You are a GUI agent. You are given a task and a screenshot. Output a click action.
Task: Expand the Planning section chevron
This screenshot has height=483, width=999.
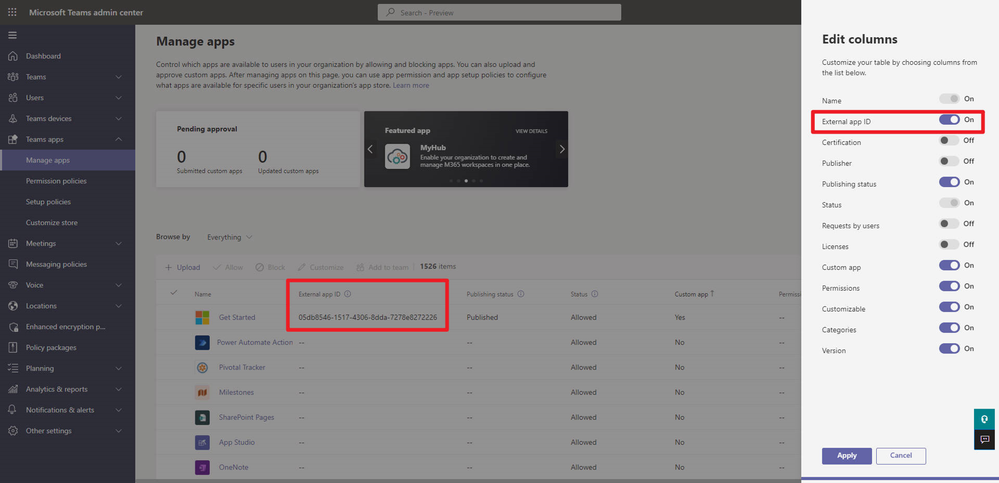coord(119,368)
